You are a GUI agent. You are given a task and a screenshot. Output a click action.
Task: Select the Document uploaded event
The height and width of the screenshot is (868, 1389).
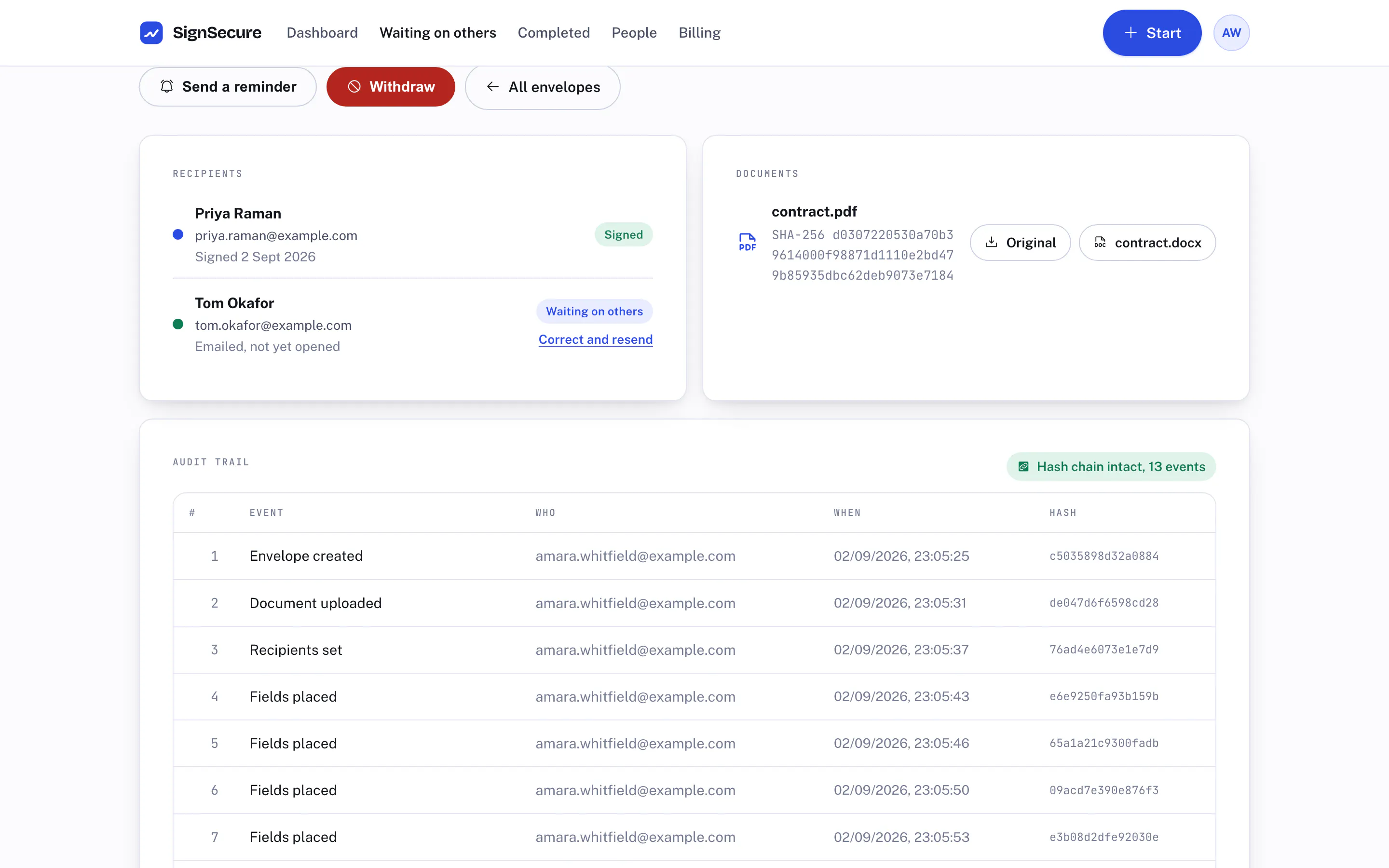coord(316,603)
